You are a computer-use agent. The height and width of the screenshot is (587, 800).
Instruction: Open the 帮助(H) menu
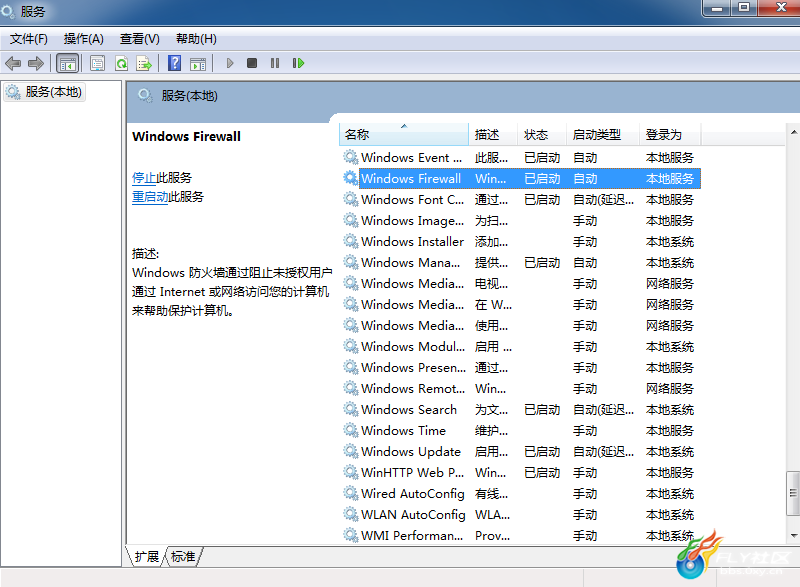click(196, 39)
